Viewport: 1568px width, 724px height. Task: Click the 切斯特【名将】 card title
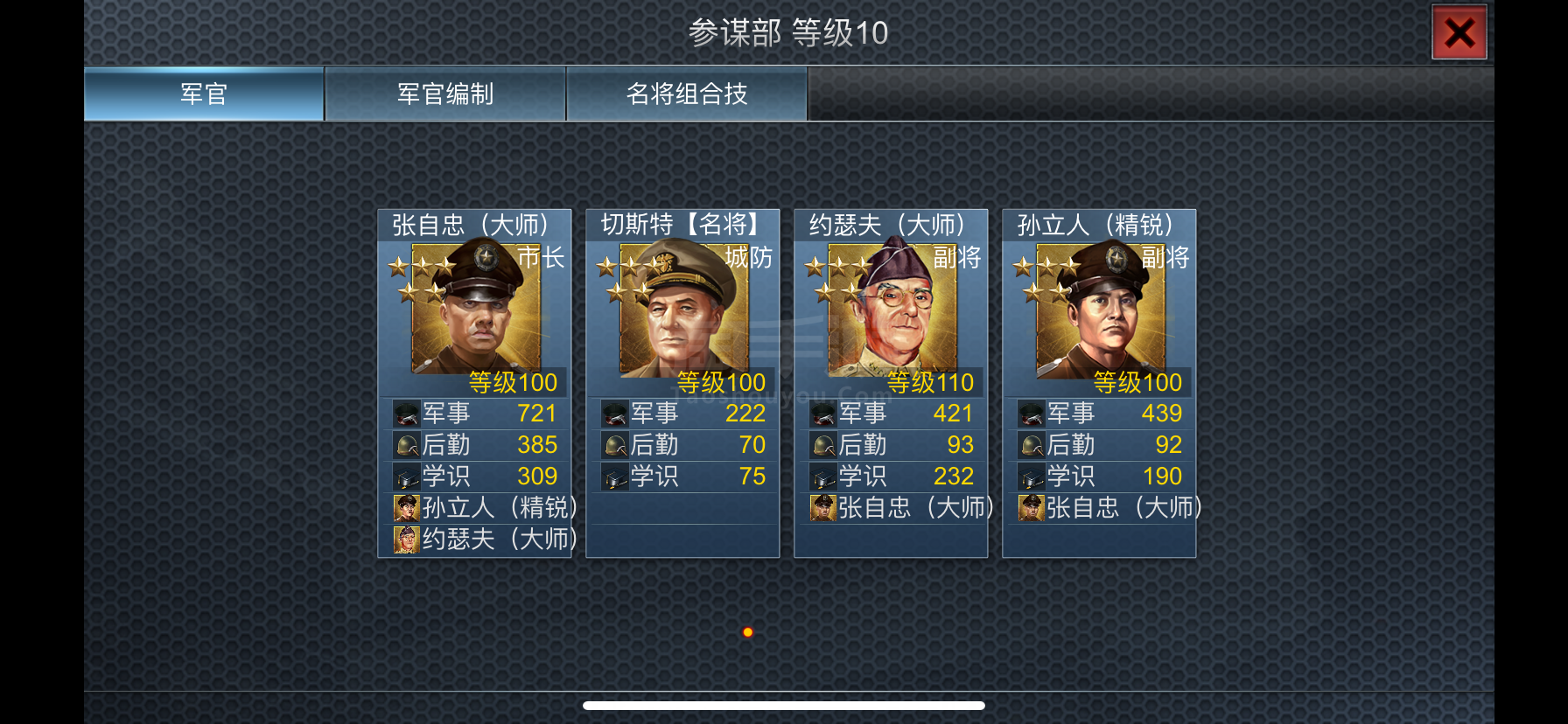[x=680, y=225]
